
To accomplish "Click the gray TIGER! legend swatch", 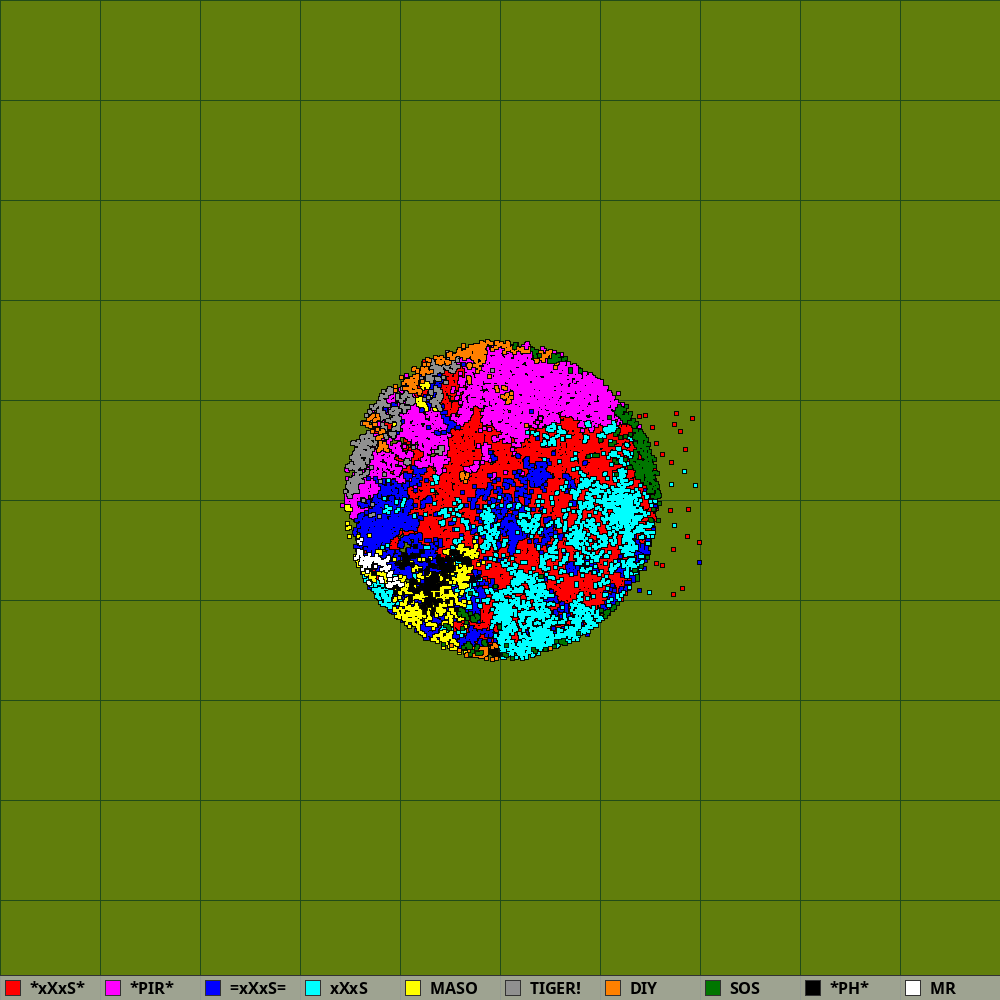I will pyautogui.click(x=513, y=988).
